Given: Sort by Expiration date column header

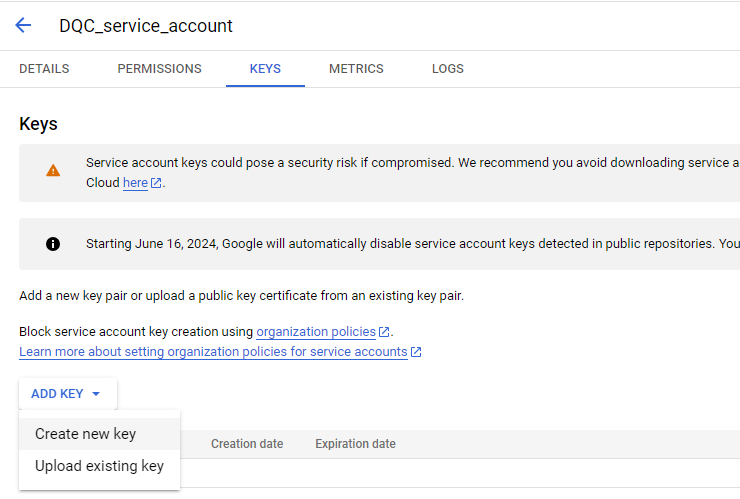Looking at the screenshot, I should click(x=355, y=444).
